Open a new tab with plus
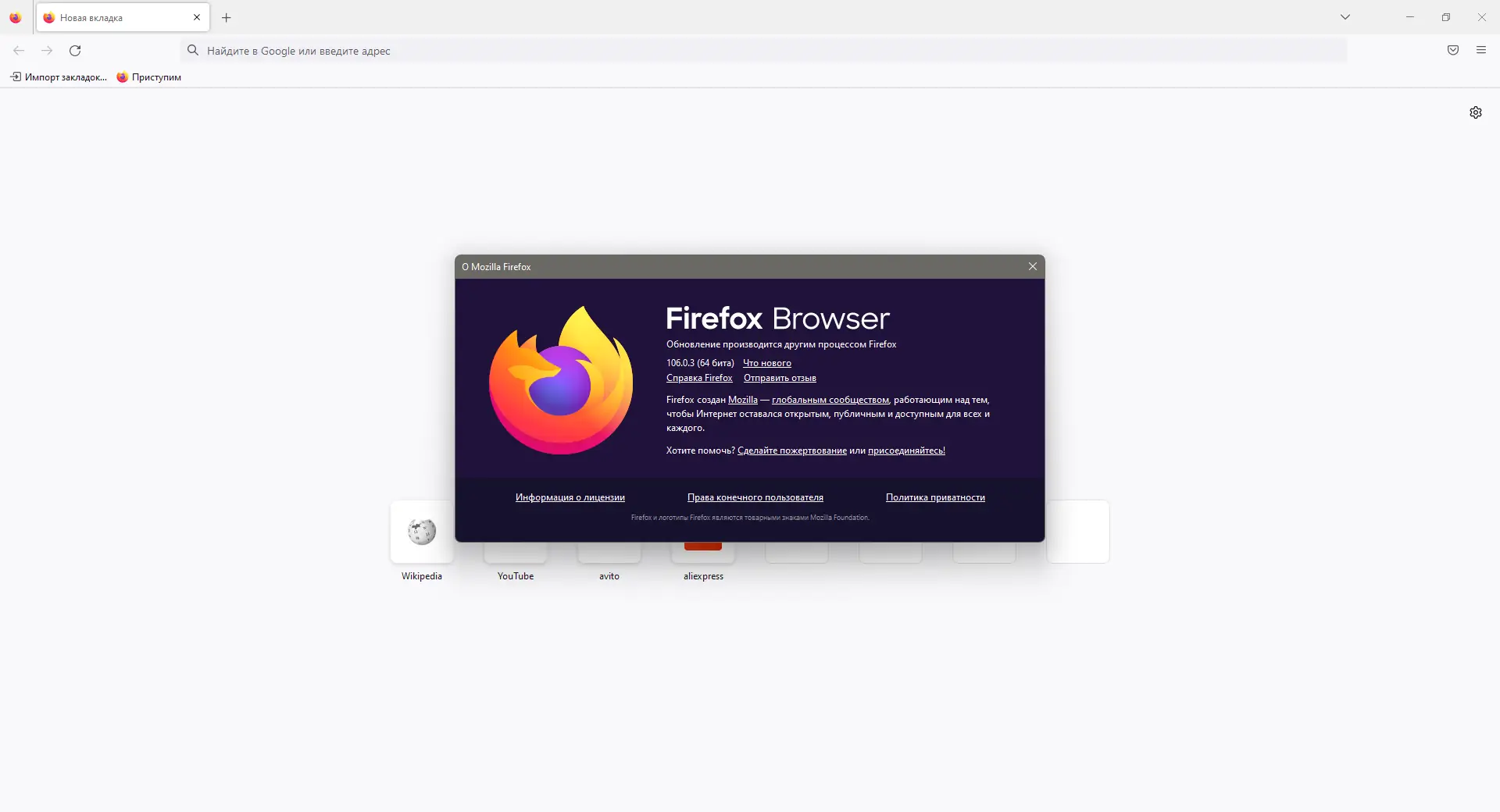The width and height of the screenshot is (1500, 812). point(227,17)
